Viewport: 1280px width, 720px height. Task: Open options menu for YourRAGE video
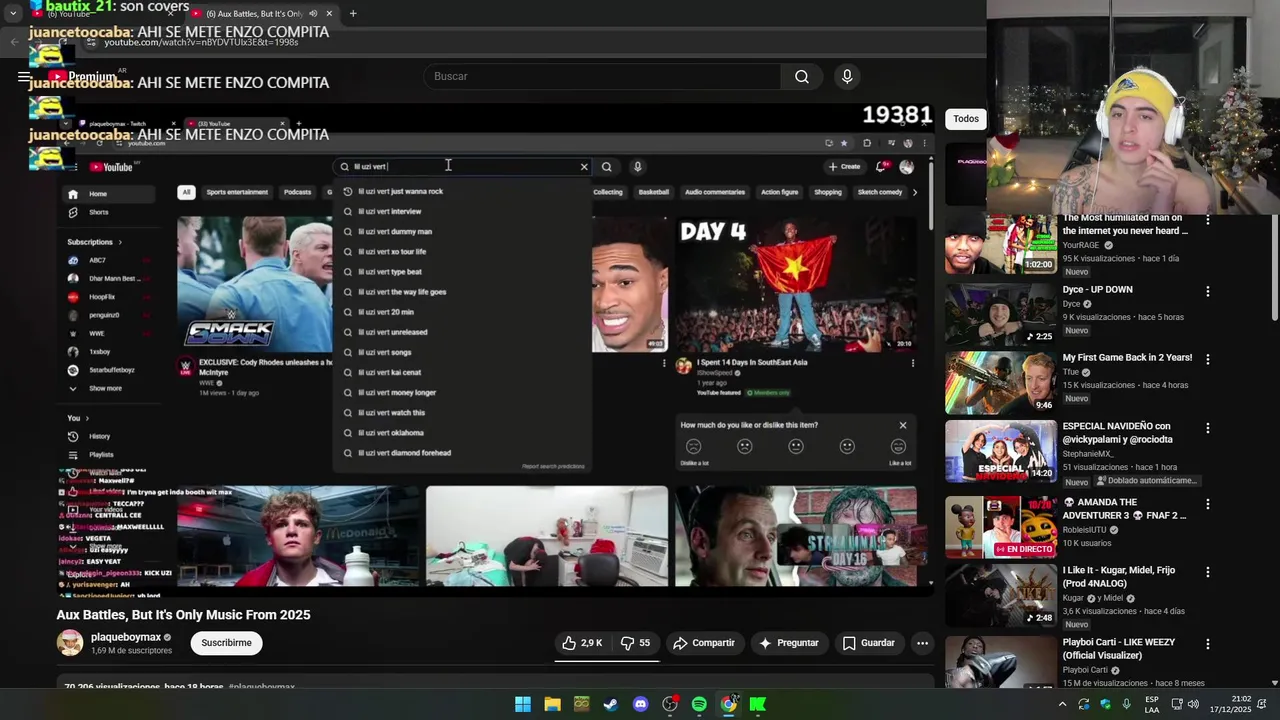(x=1207, y=220)
